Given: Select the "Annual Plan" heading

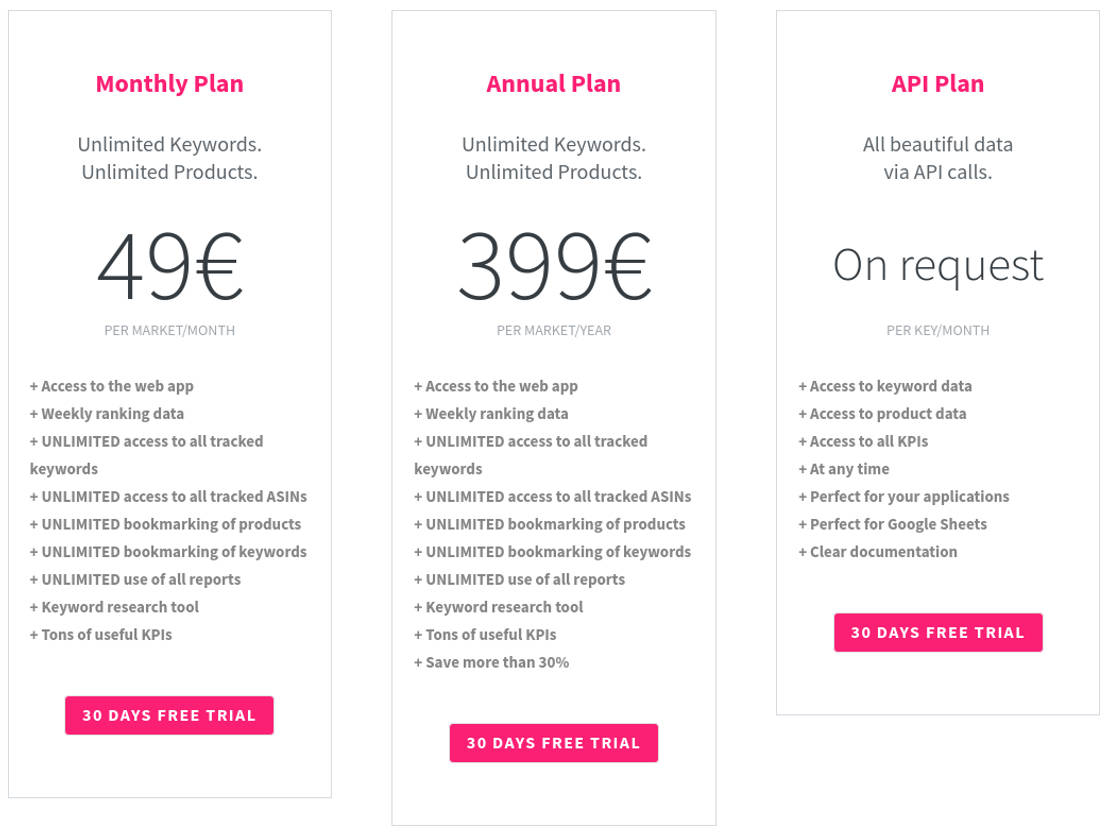Looking at the screenshot, I should coord(553,84).
